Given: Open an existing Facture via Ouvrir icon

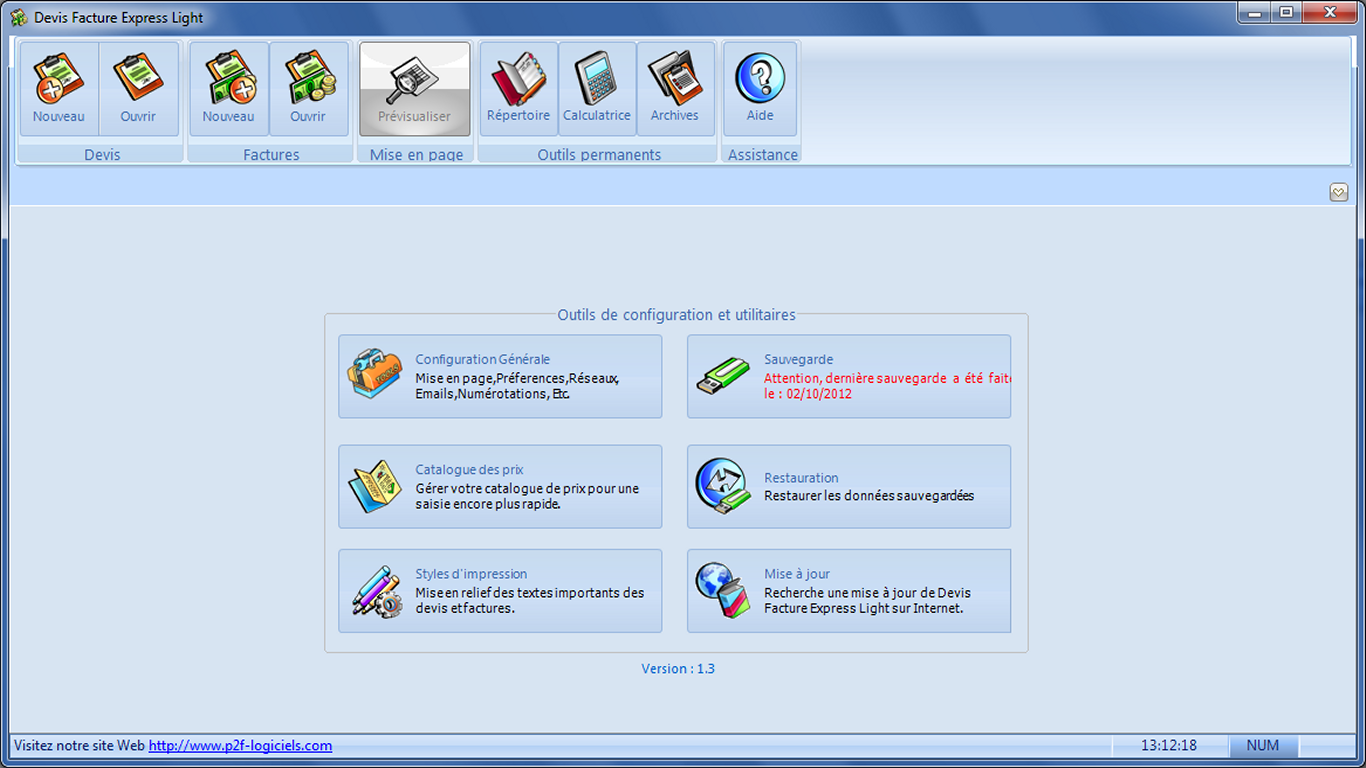Looking at the screenshot, I should [309, 88].
